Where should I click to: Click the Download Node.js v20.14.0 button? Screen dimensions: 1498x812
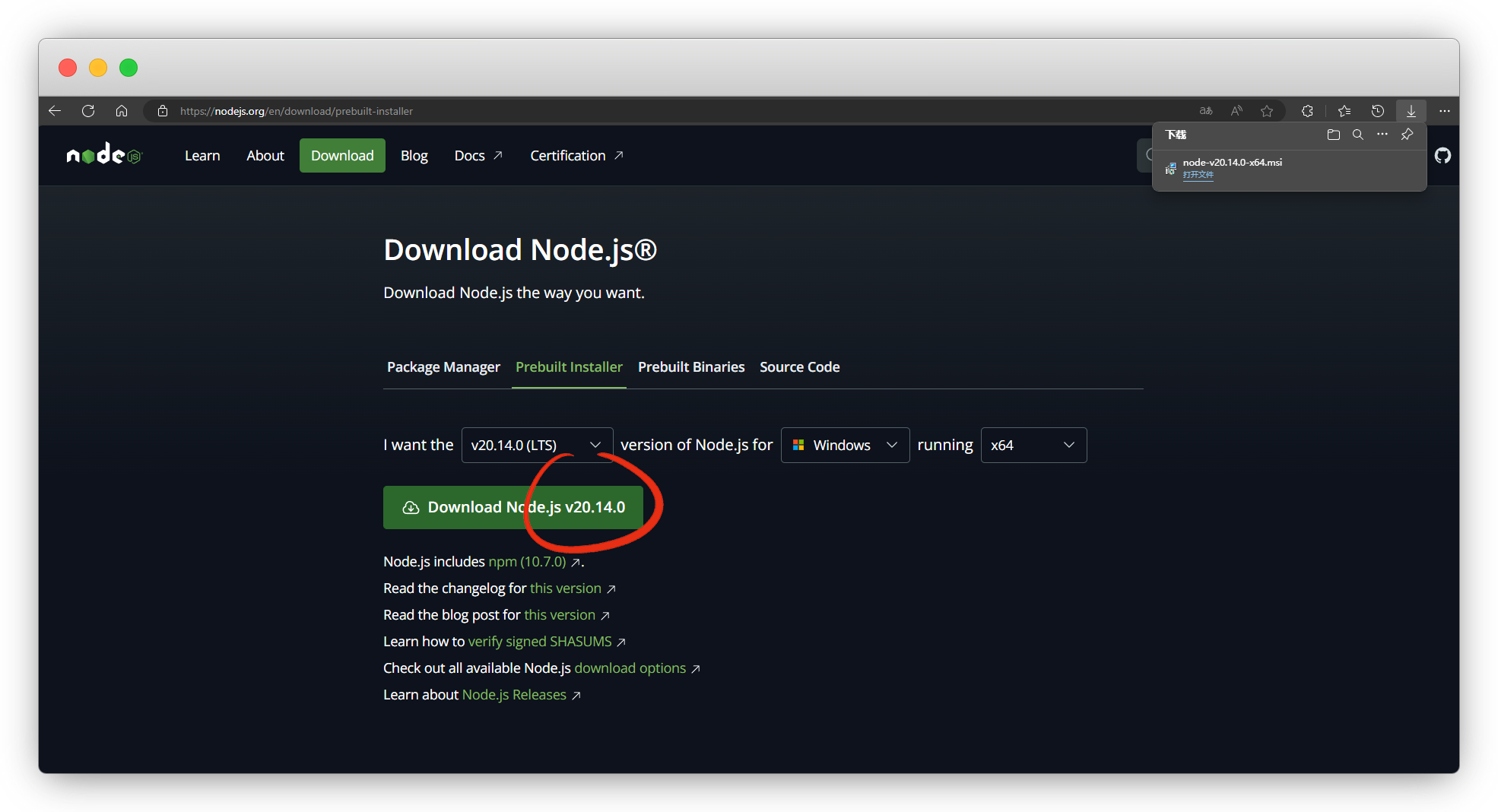click(513, 507)
